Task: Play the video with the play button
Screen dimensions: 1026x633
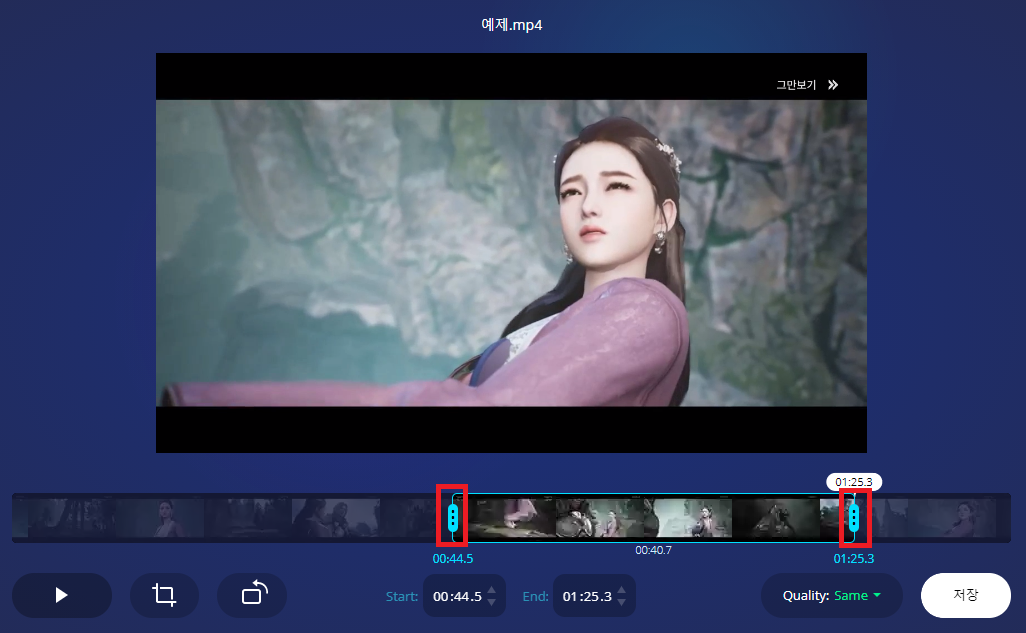Action: pos(62,595)
